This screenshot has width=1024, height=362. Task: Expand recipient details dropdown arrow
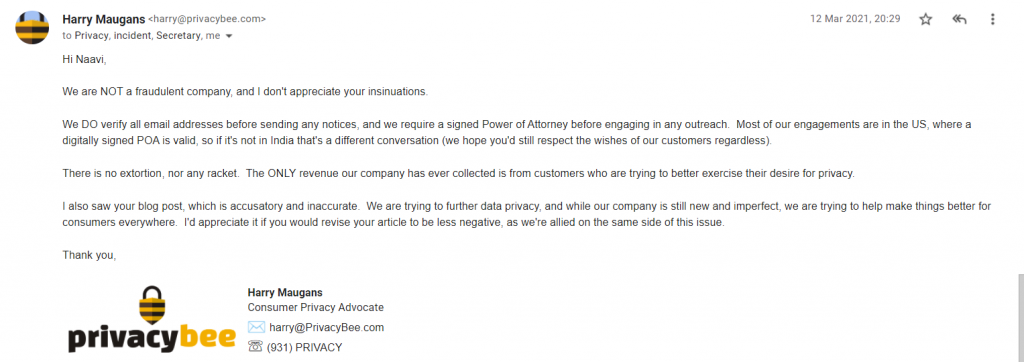(229, 37)
